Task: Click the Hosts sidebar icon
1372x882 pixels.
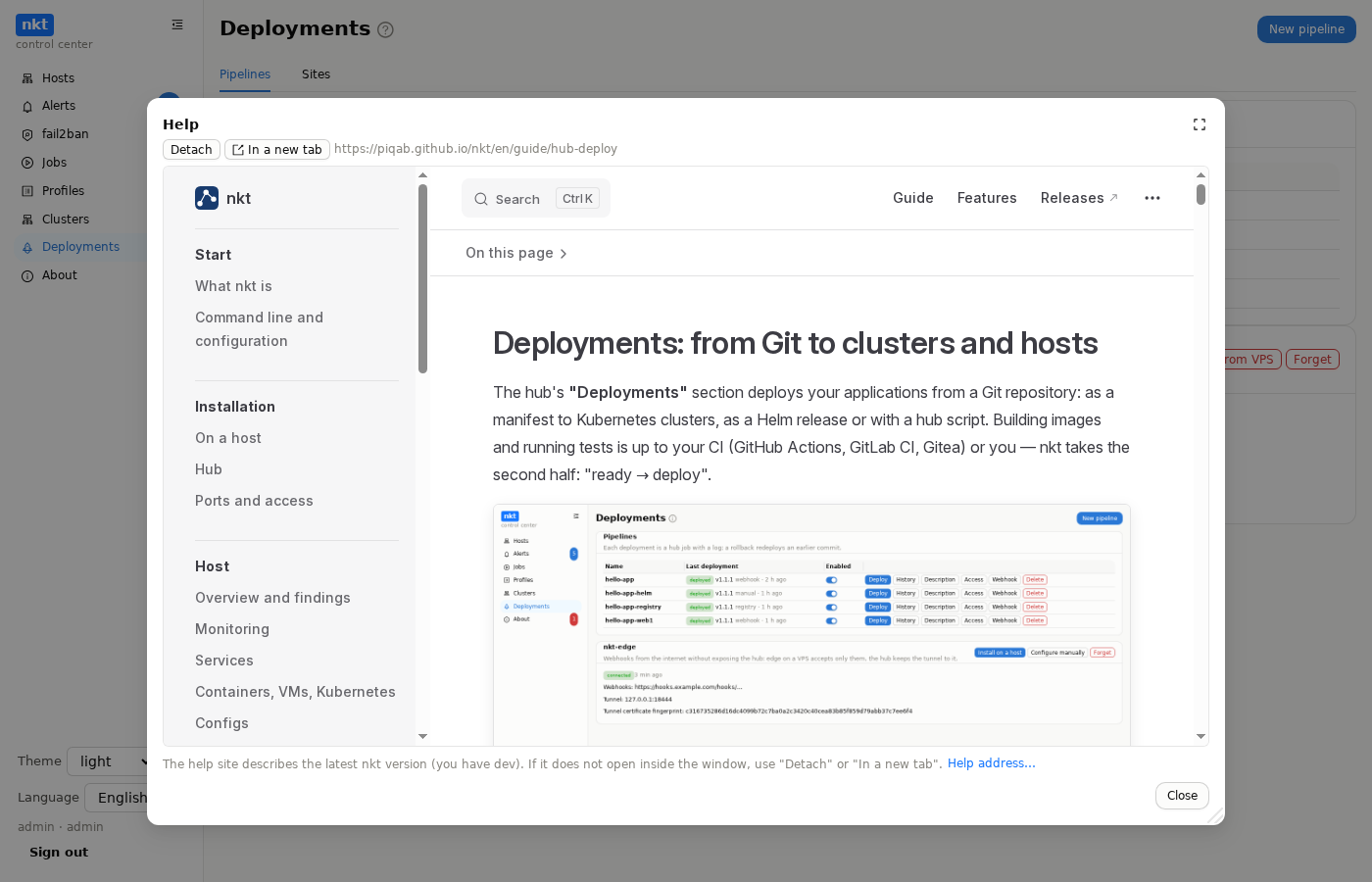Action: pos(27,78)
